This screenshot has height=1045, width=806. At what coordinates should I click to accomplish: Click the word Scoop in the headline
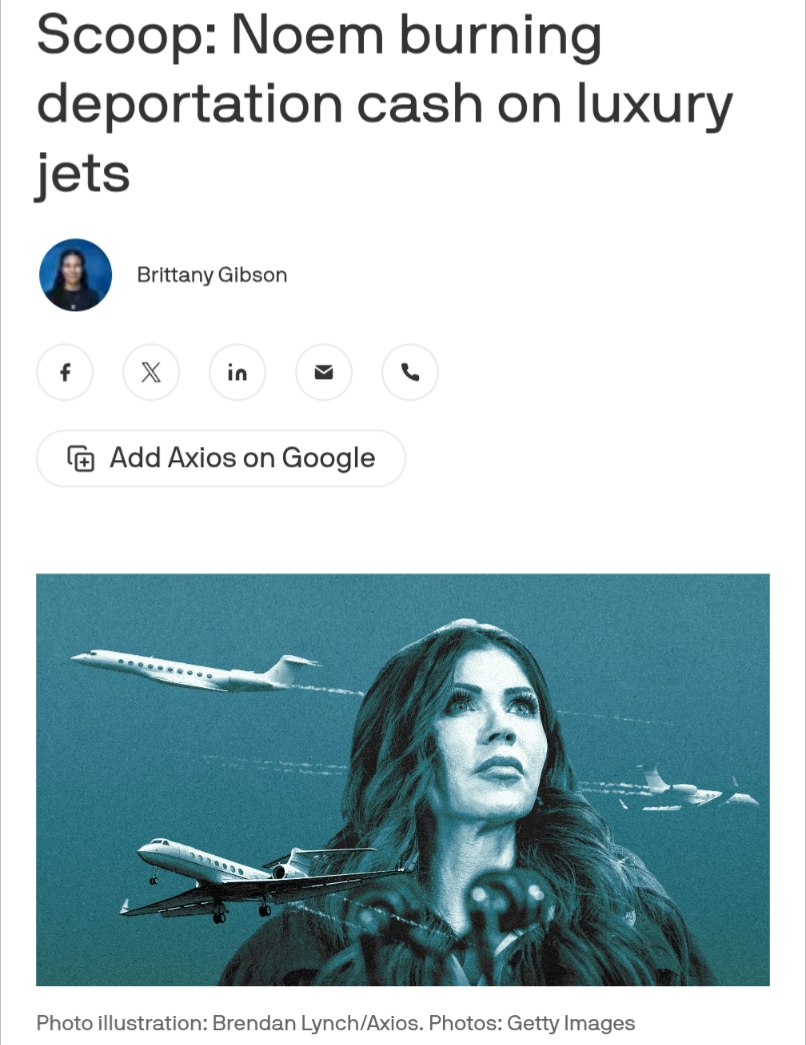pyautogui.click(x=127, y=35)
